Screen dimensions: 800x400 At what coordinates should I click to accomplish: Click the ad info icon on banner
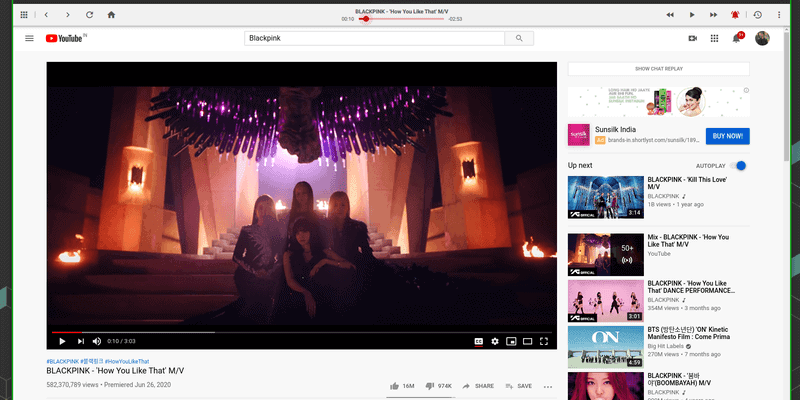click(x=746, y=90)
